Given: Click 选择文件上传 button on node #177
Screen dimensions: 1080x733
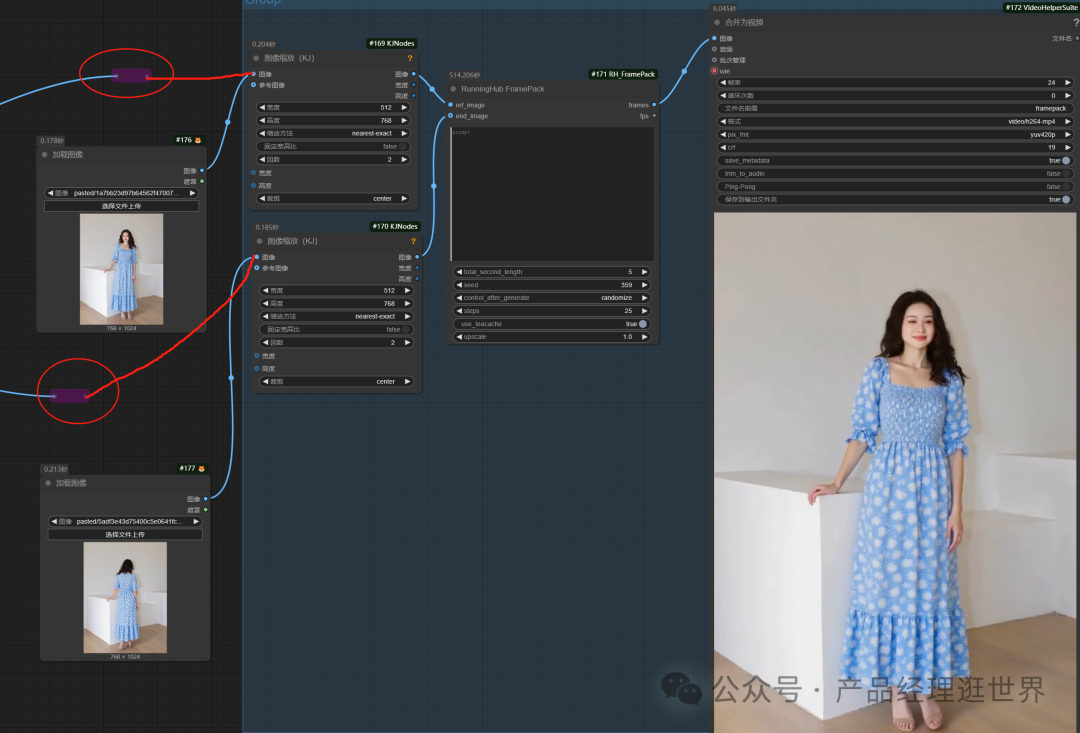Looking at the screenshot, I should 125,535.
